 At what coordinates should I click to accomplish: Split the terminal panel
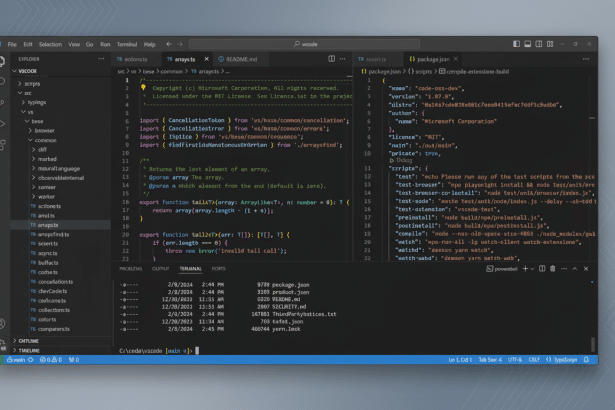(x=542, y=269)
